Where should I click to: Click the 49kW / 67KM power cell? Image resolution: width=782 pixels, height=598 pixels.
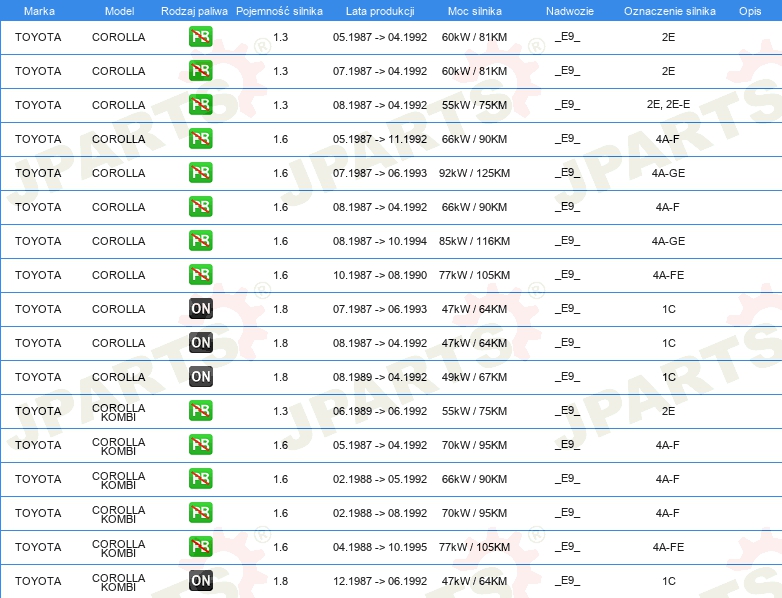474,377
